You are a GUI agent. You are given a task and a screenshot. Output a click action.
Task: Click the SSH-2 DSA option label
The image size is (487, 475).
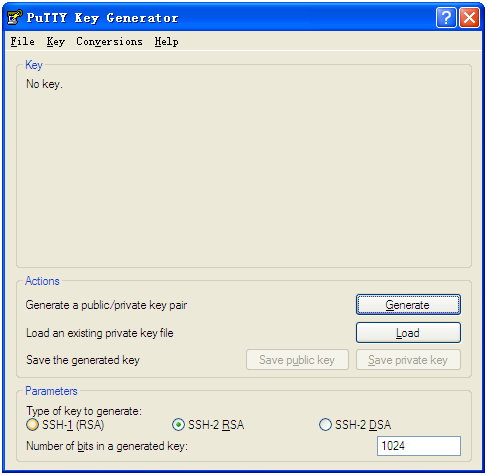(x=363, y=425)
